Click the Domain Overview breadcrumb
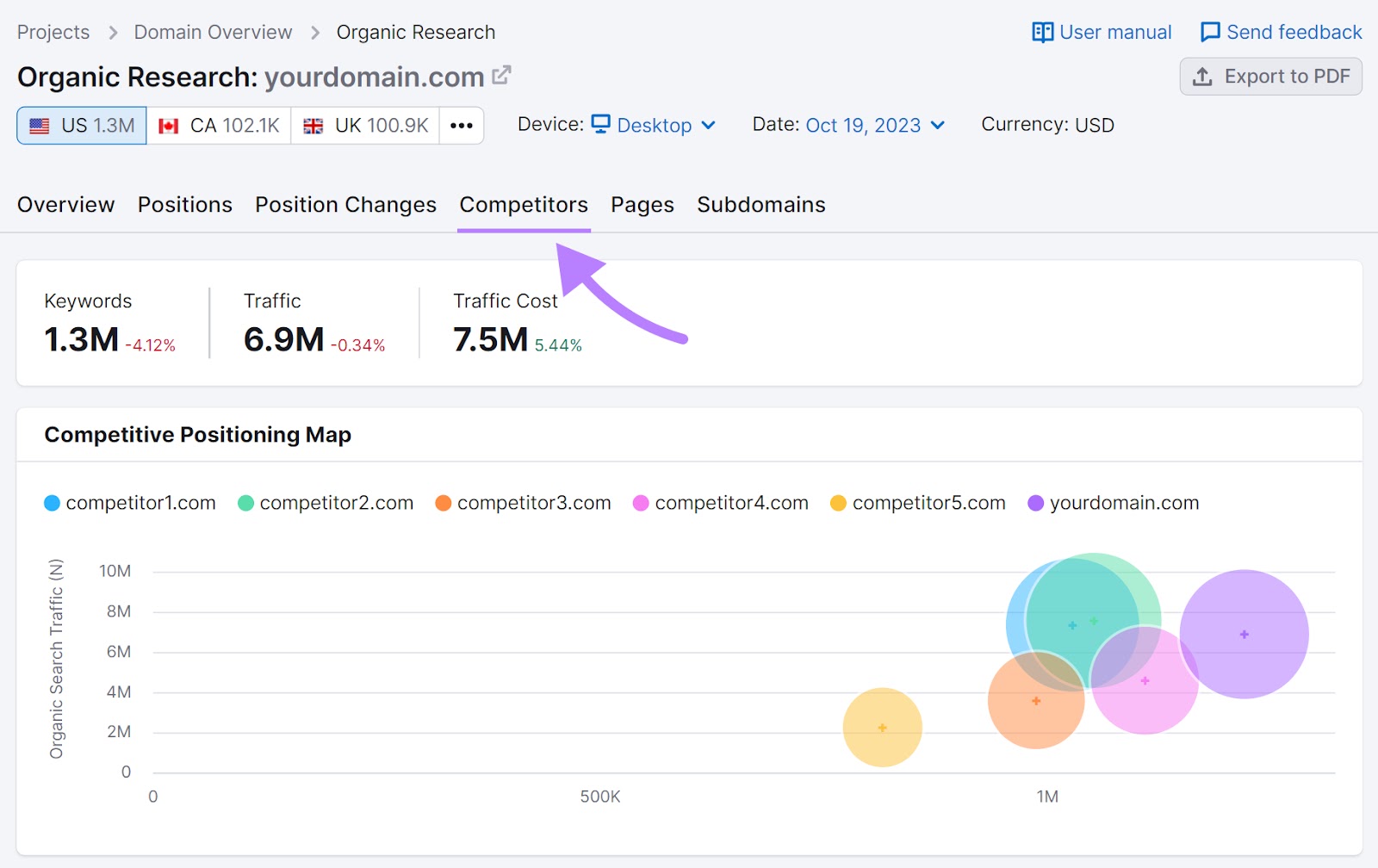1378x868 pixels. 213,33
